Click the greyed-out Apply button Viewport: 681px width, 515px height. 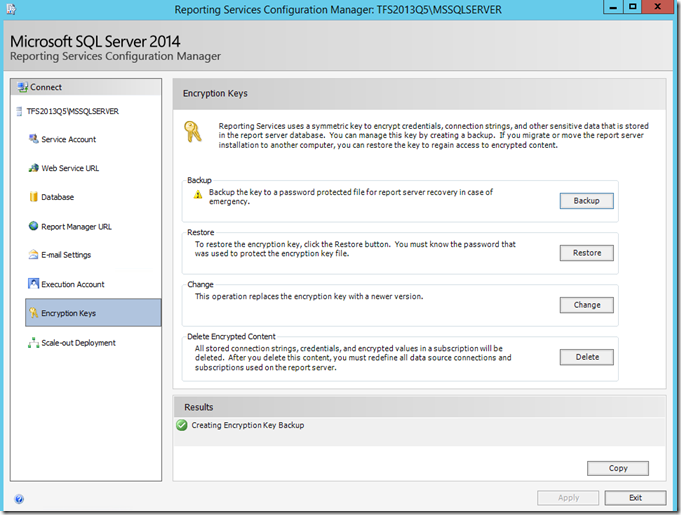(568, 498)
